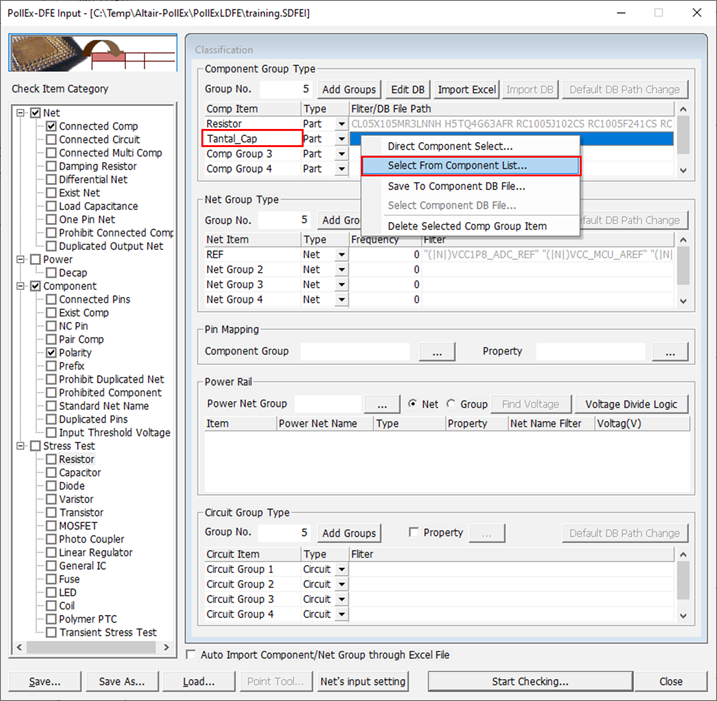717x701 pixels.
Task: Select the Tantal_Cap component item cell
Action: pyautogui.click(x=251, y=139)
